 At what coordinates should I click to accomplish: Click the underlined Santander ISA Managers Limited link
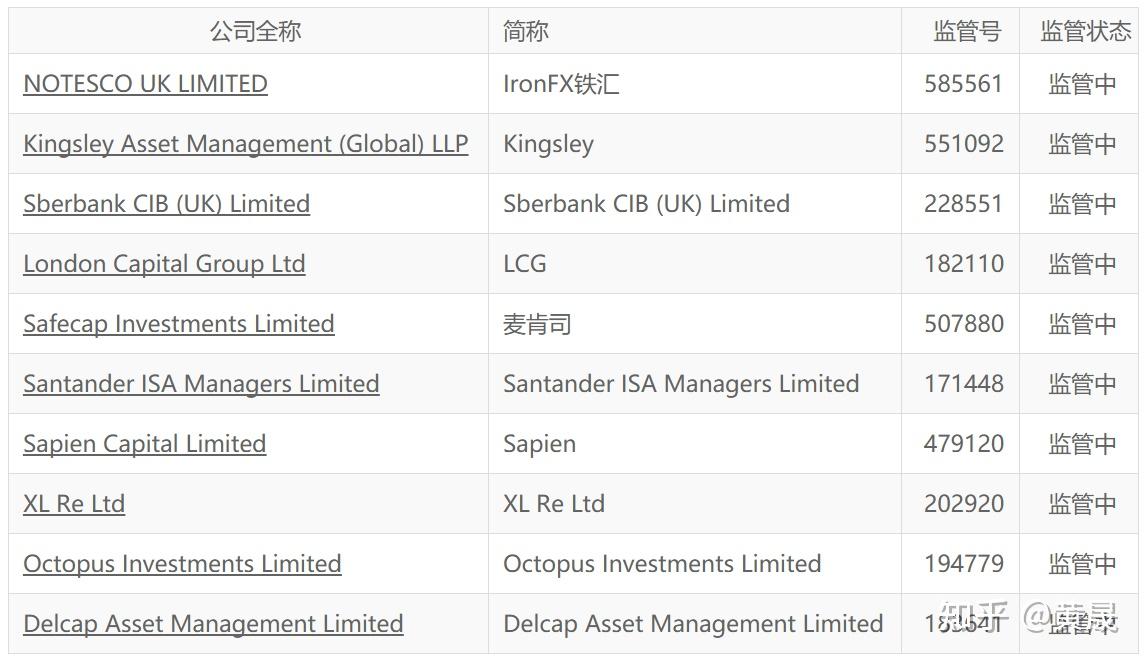coord(201,384)
